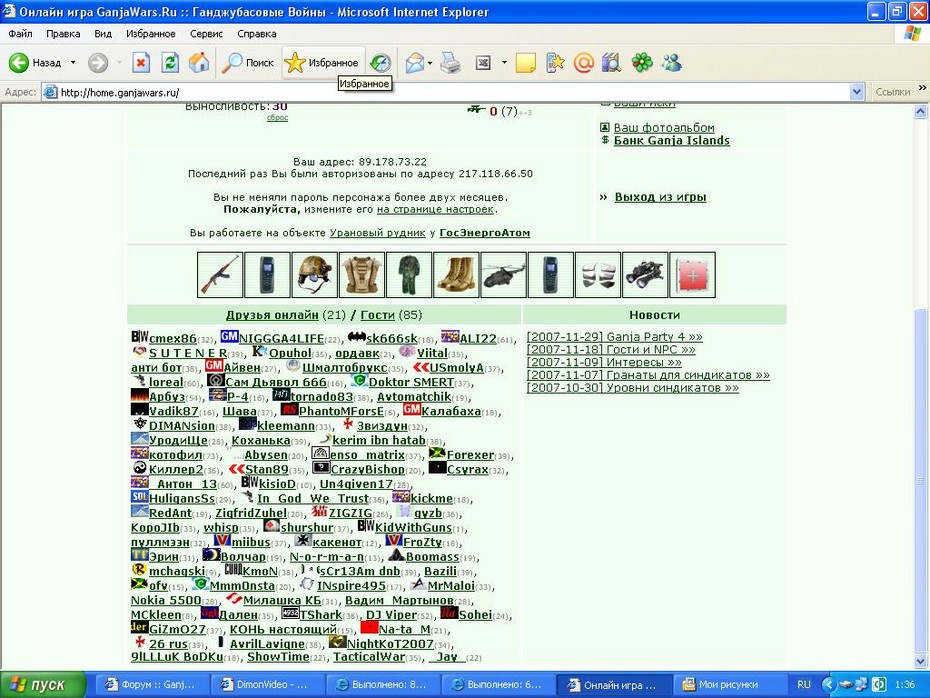Open the Банк Ganja Islands link
The image size is (930, 698).
coord(671,141)
